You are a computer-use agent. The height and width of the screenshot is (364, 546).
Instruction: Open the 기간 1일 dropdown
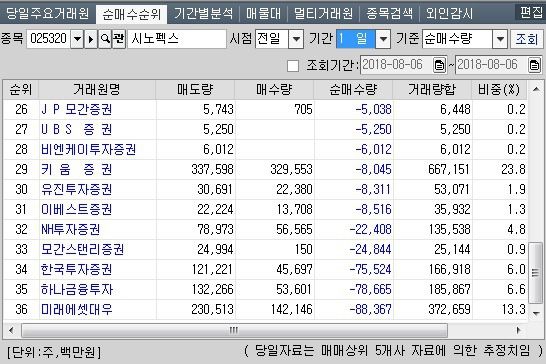(x=383, y=39)
